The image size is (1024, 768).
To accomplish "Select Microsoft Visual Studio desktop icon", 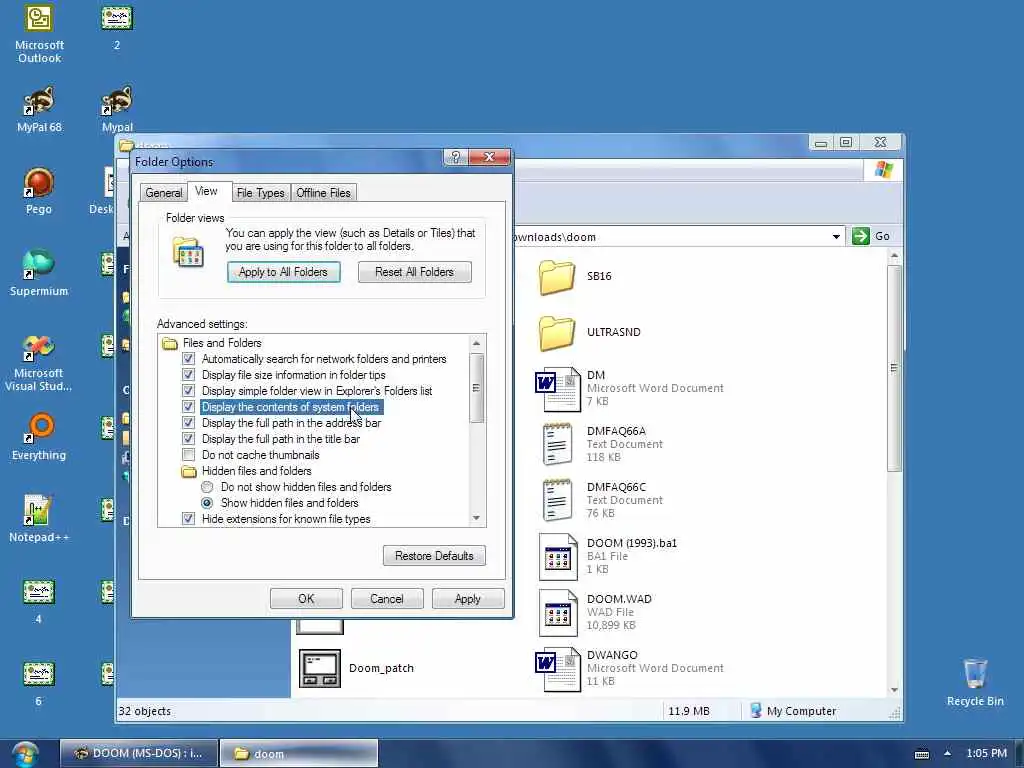I will 39,362.
